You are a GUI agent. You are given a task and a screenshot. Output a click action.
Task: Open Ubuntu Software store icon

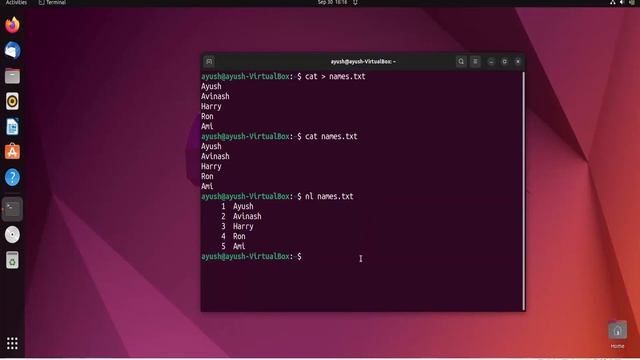coord(12,152)
